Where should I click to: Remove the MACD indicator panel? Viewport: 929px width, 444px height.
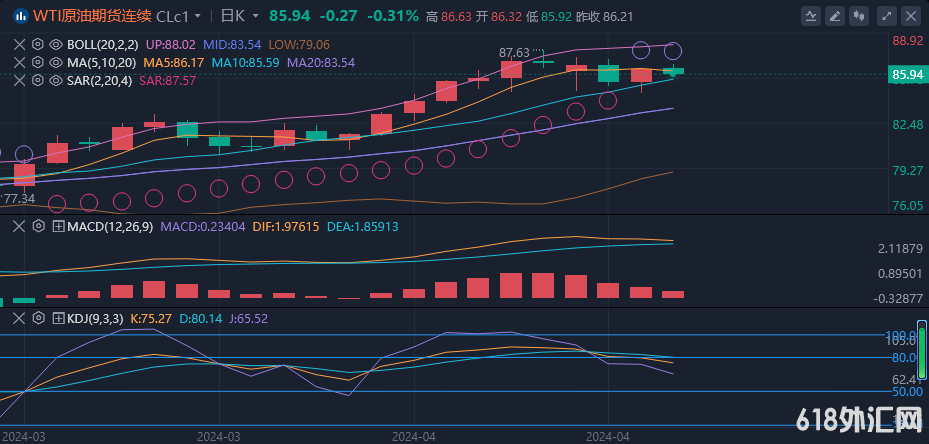click(20, 226)
